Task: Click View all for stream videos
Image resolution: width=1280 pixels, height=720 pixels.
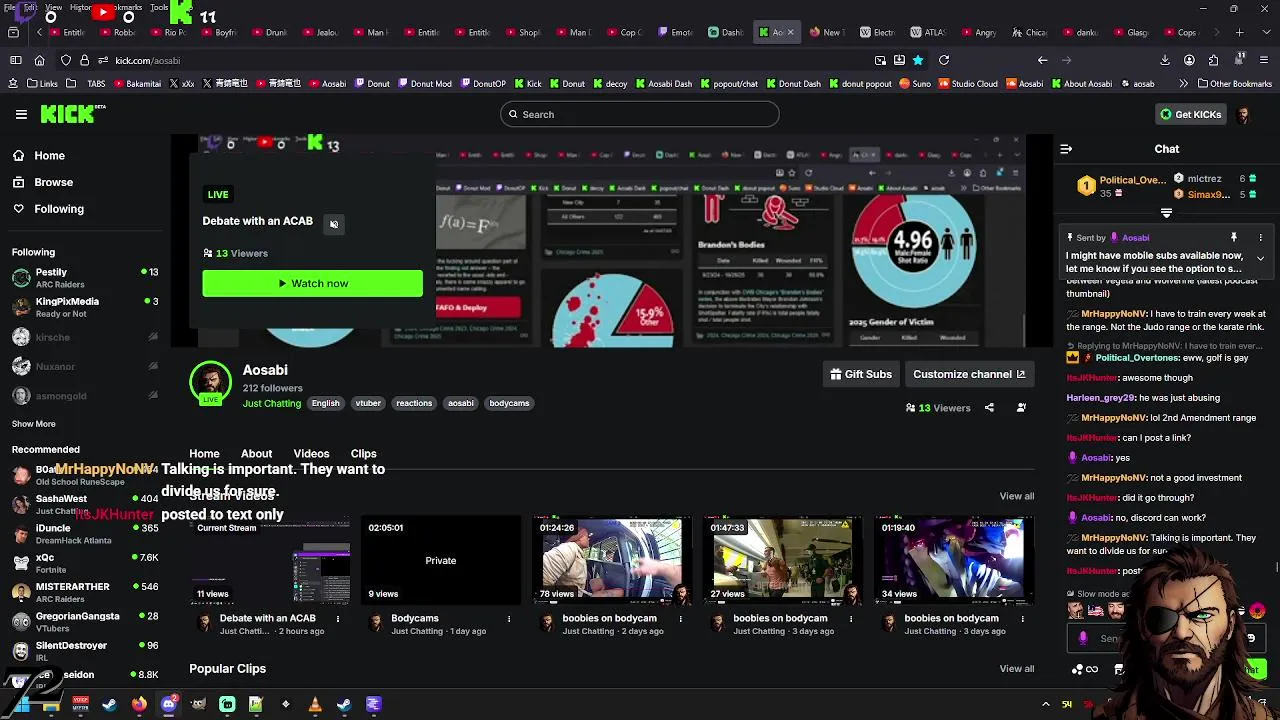Action: coord(1016,496)
